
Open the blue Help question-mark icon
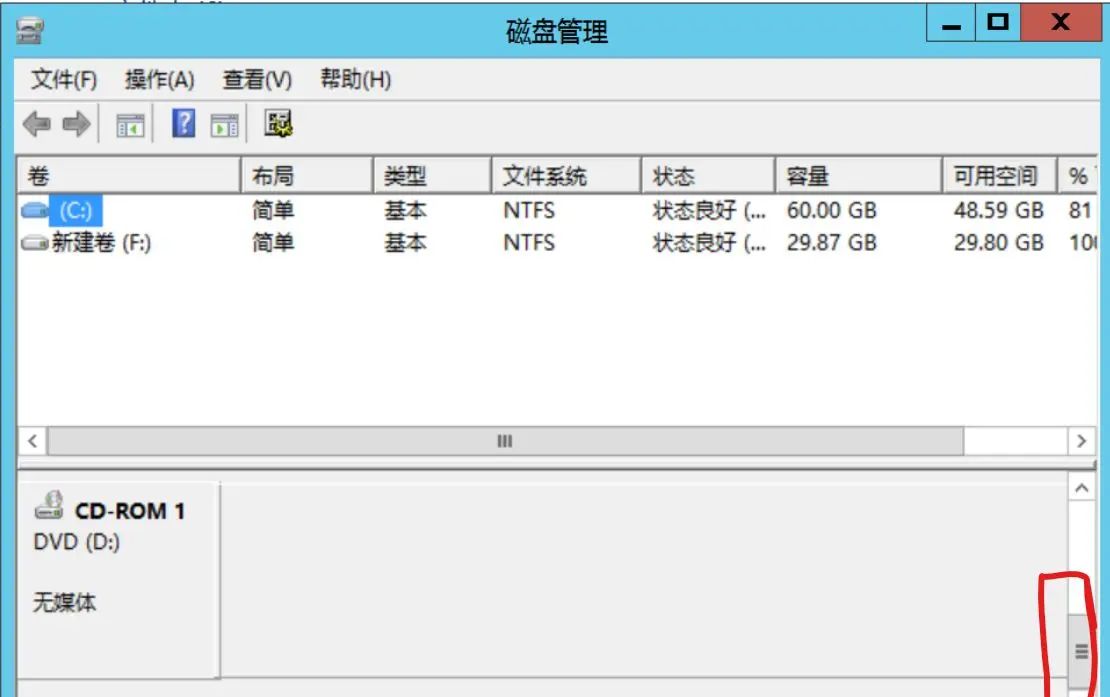point(183,123)
